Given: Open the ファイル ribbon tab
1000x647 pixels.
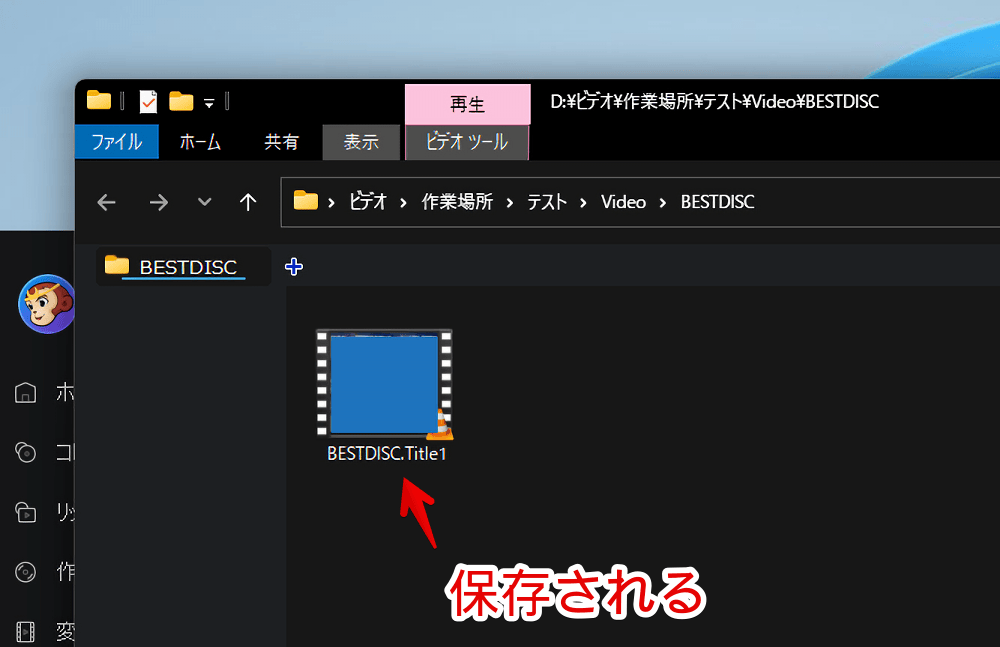Looking at the screenshot, I should (x=117, y=141).
